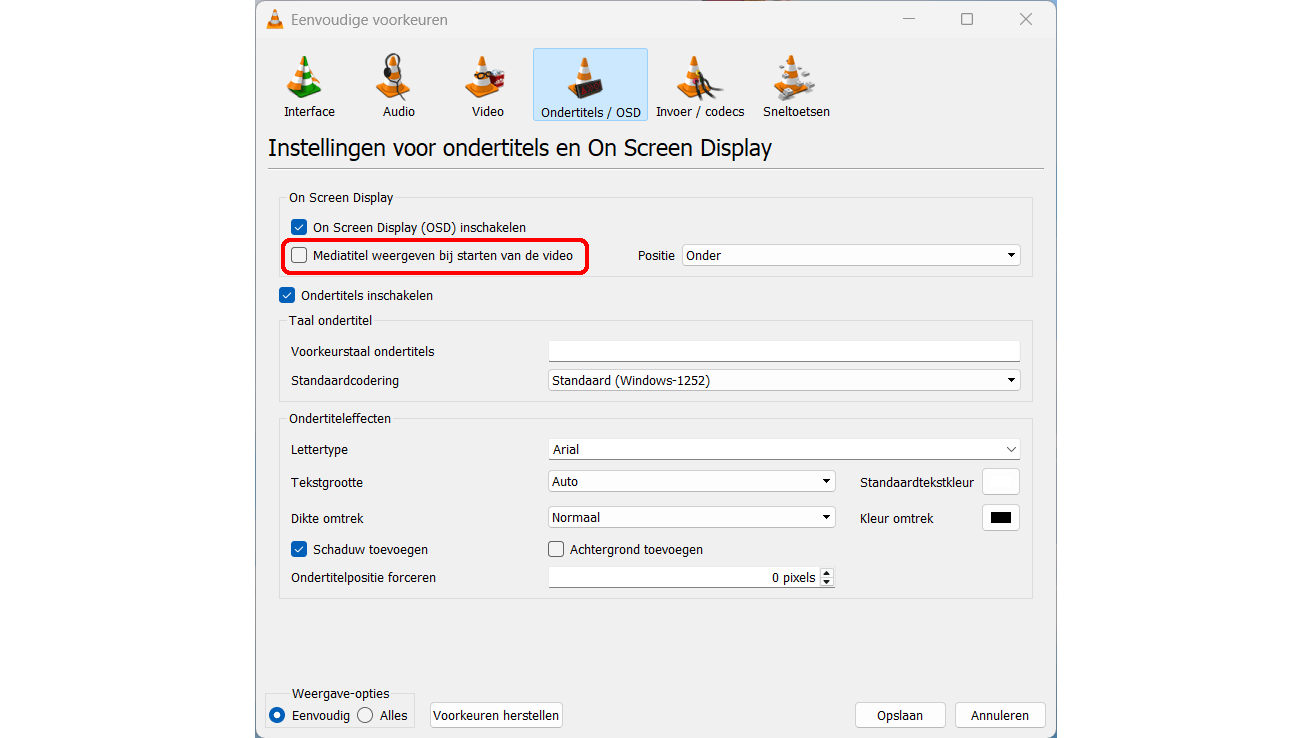1312x738 pixels.
Task: Click the Ondertitels / OSD tab label
Action: click(x=590, y=113)
